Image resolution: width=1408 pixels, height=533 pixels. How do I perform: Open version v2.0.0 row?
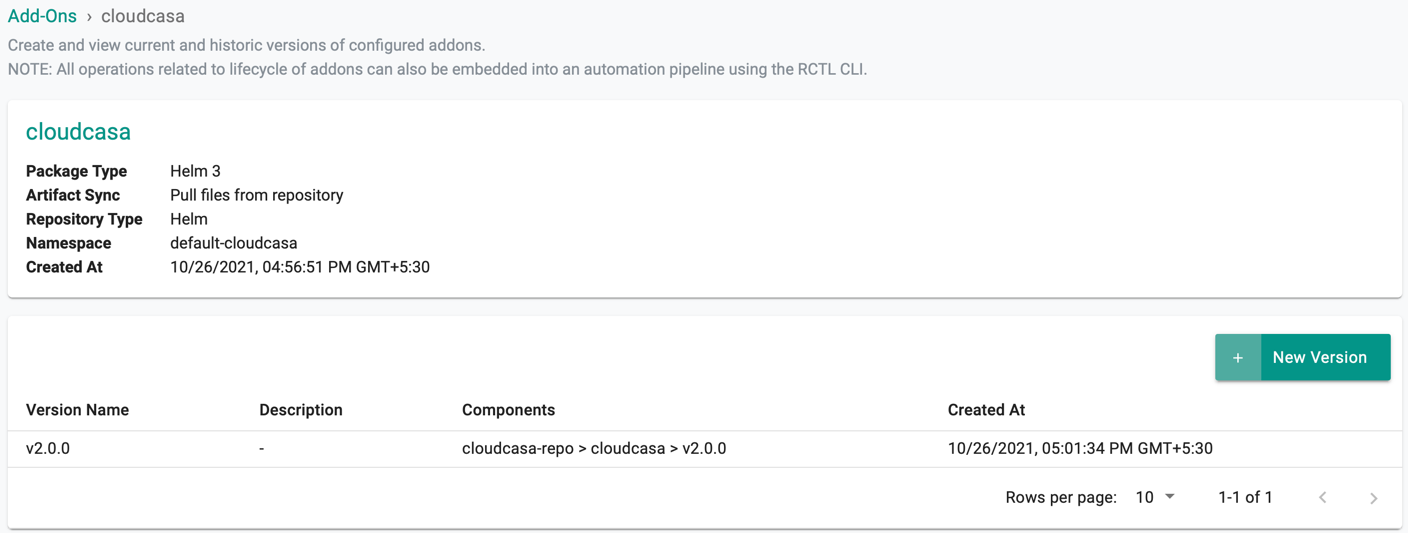[x=704, y=449]
